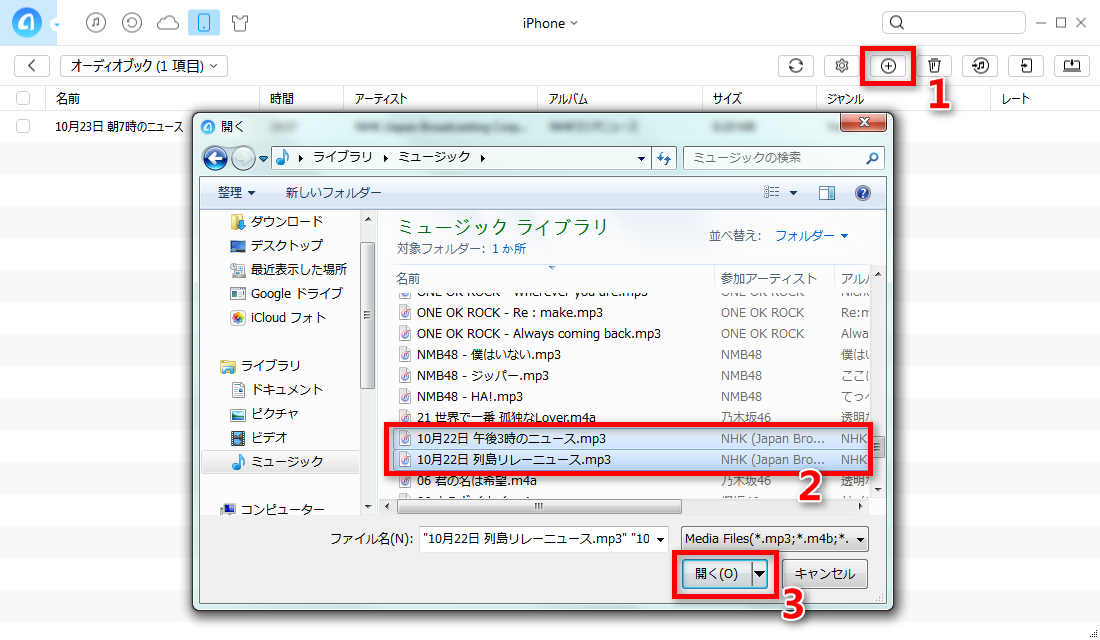Open the skin theme shirt icon

(240, 23)
